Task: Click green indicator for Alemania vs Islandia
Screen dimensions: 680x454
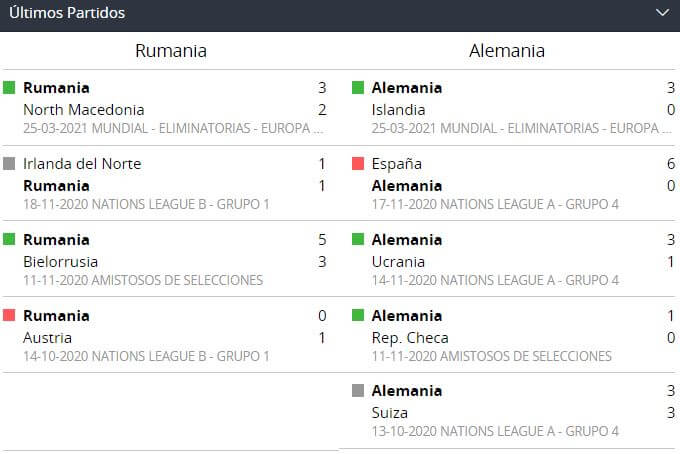Action: coord(358,88)
